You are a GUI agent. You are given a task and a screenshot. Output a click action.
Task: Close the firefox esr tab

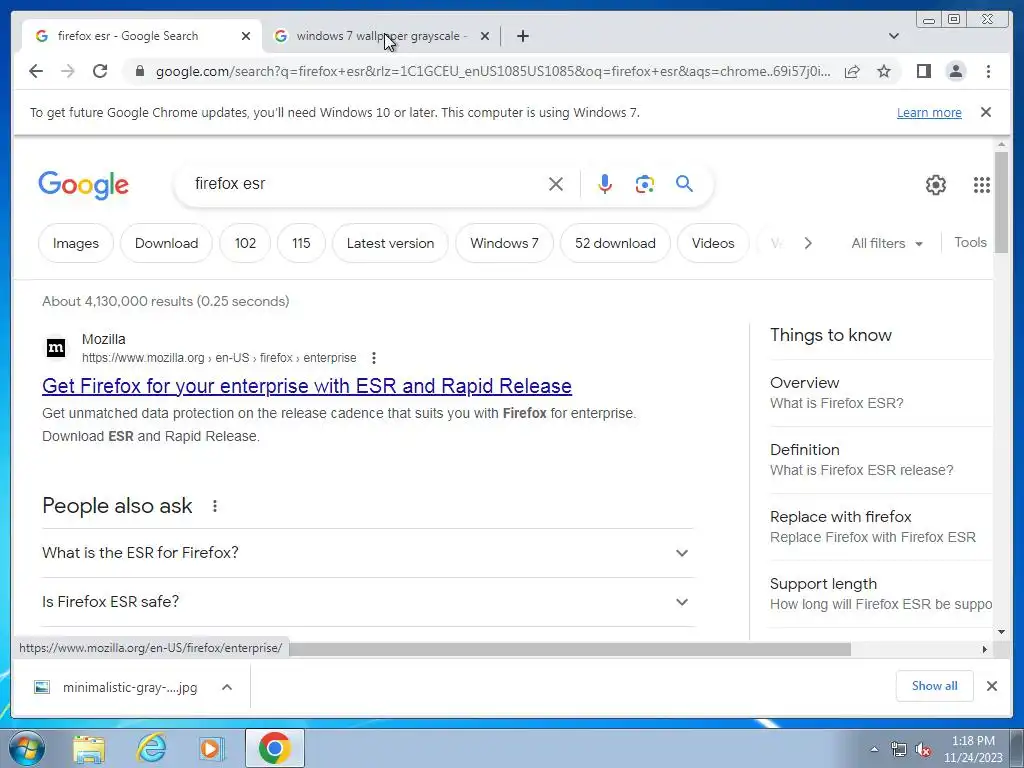tap(246, 37)
